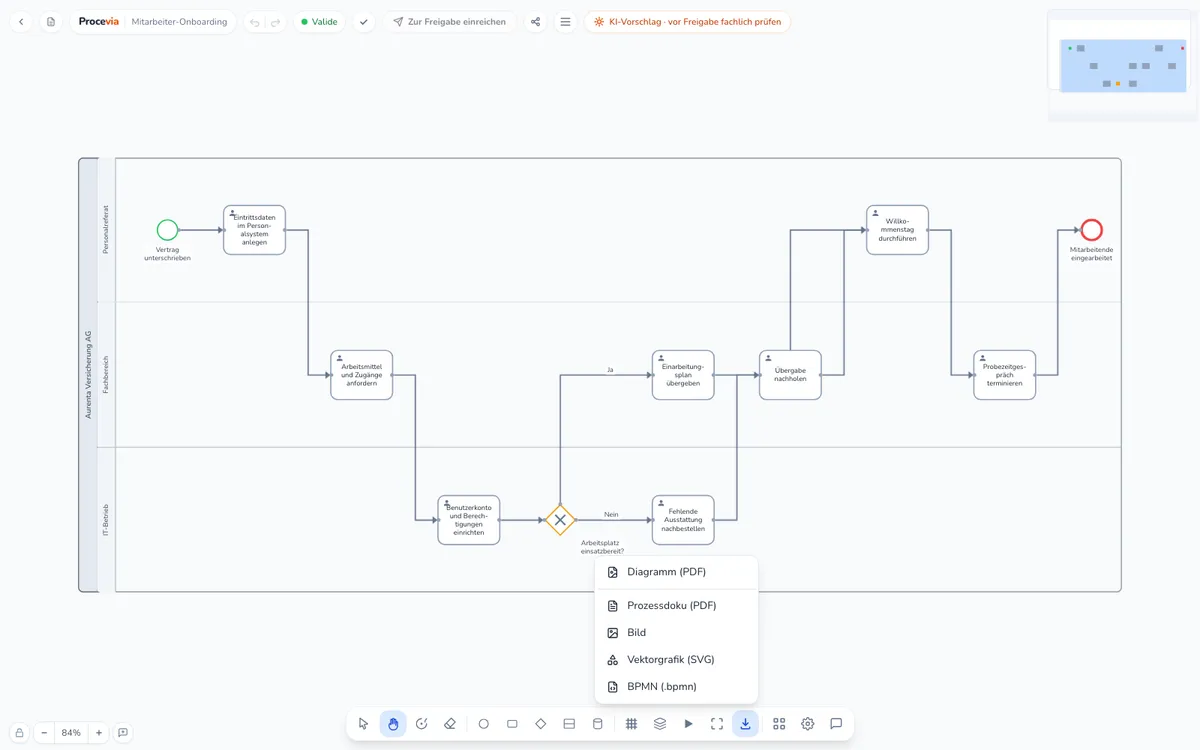Screen dimensions: 1200x750
Task: Activate the hand pan tool
Action: [393, 724]
